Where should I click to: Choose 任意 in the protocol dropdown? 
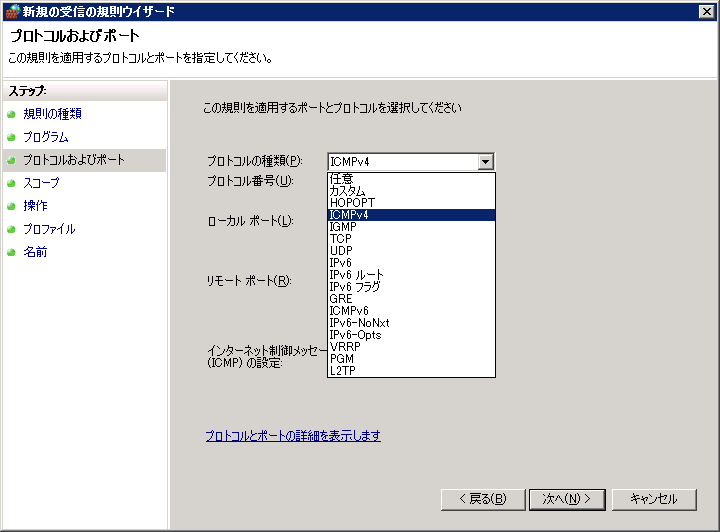340,179
